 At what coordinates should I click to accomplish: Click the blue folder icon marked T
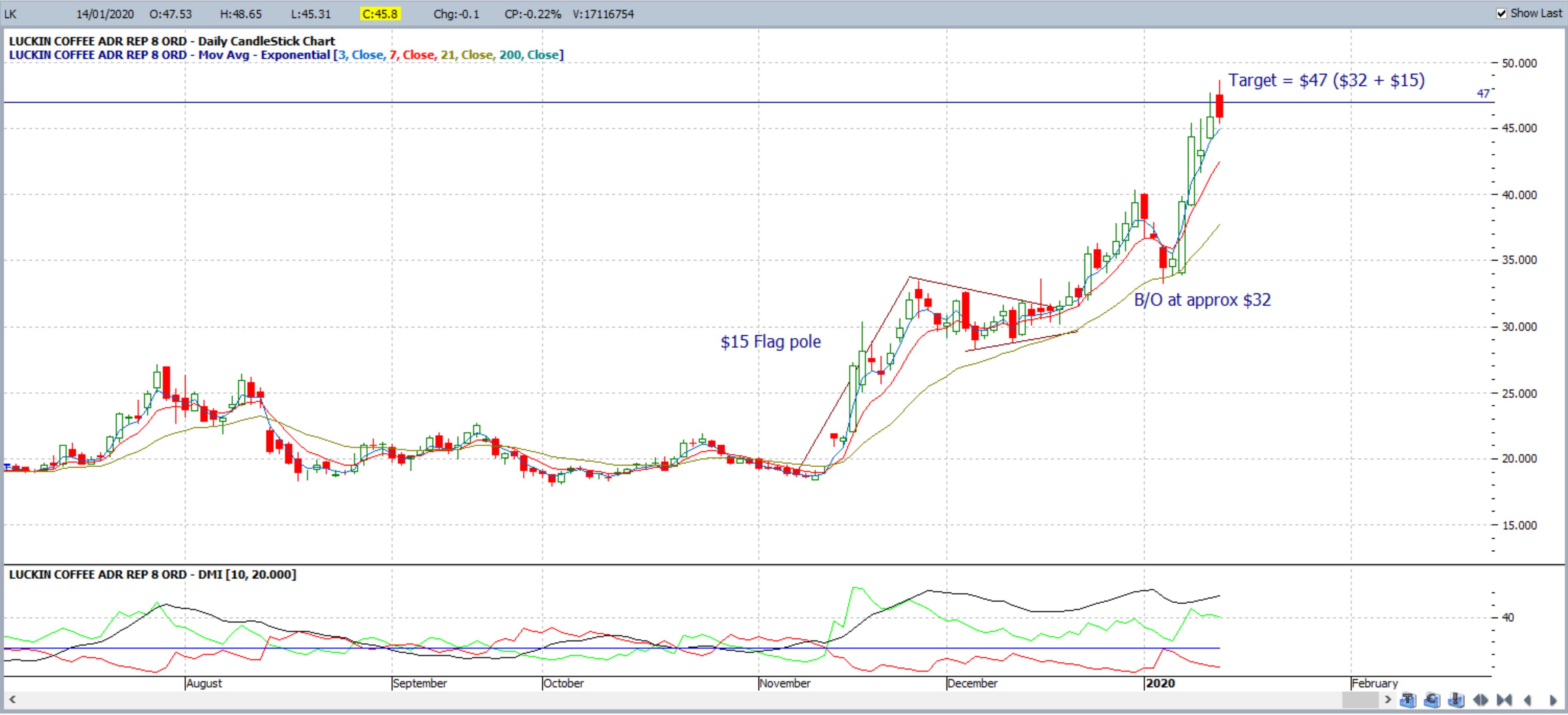pyautogui.click(x=1408, y=700)
